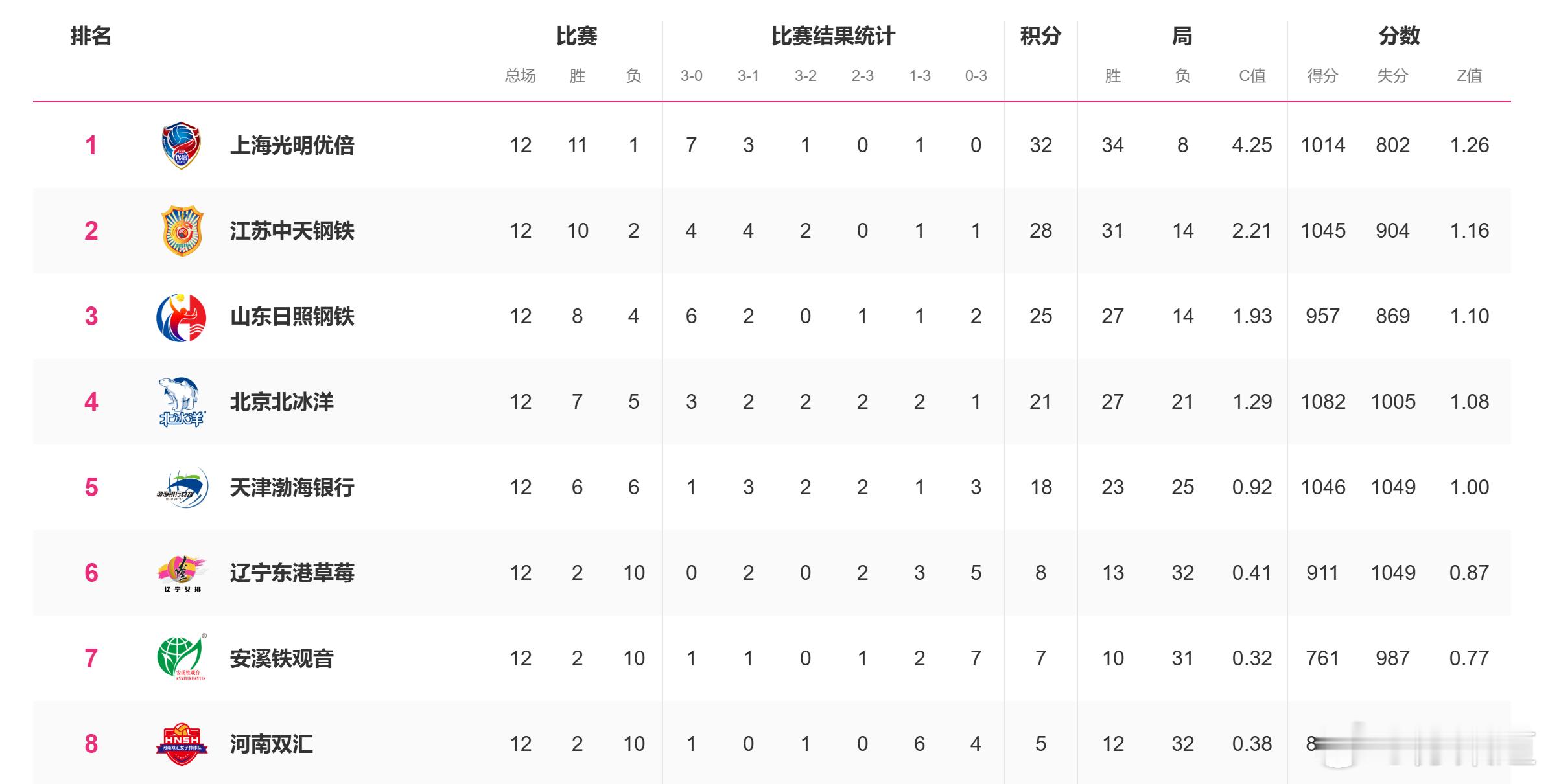This screenshot has height=784, width=1548.
Task: Click the 江苏中天钢铁 shield logo
Action: (182, 231)
